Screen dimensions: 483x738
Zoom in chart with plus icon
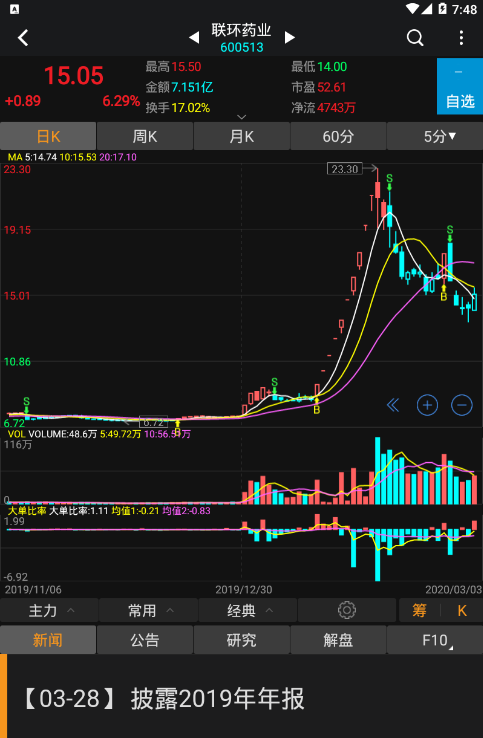pos(427,405)
